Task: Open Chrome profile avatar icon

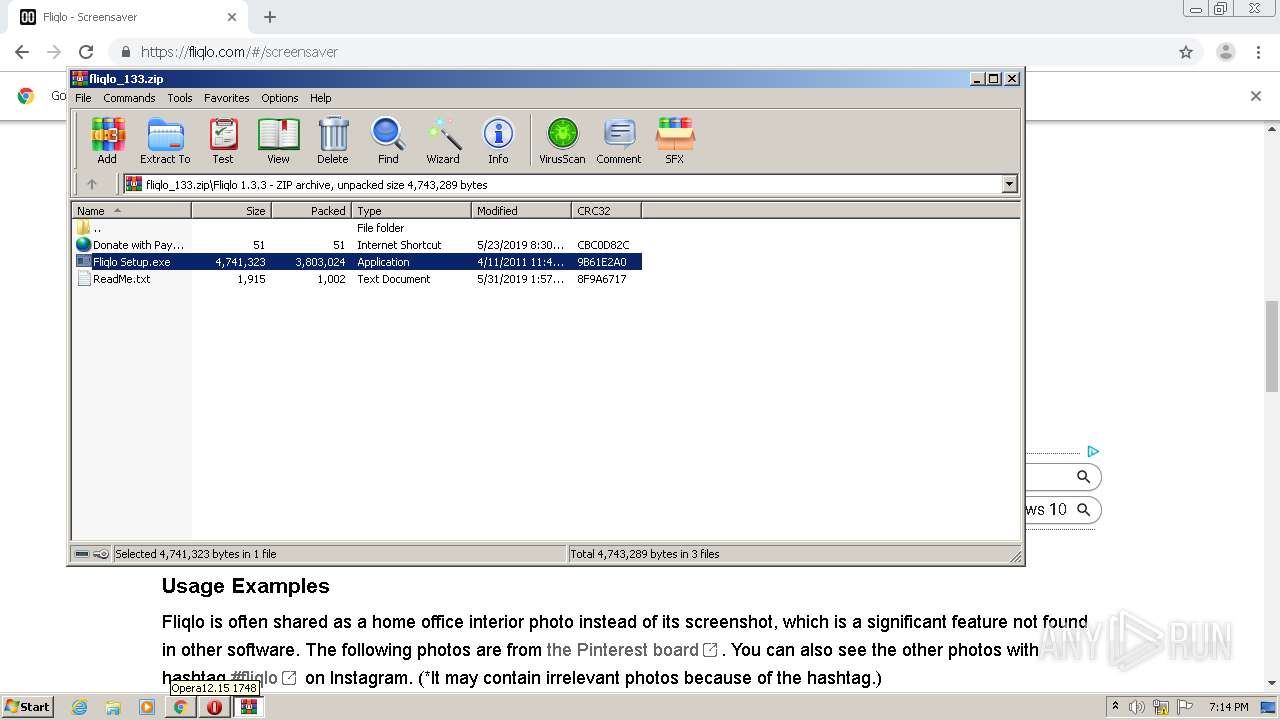Action: coord(1226,52)
